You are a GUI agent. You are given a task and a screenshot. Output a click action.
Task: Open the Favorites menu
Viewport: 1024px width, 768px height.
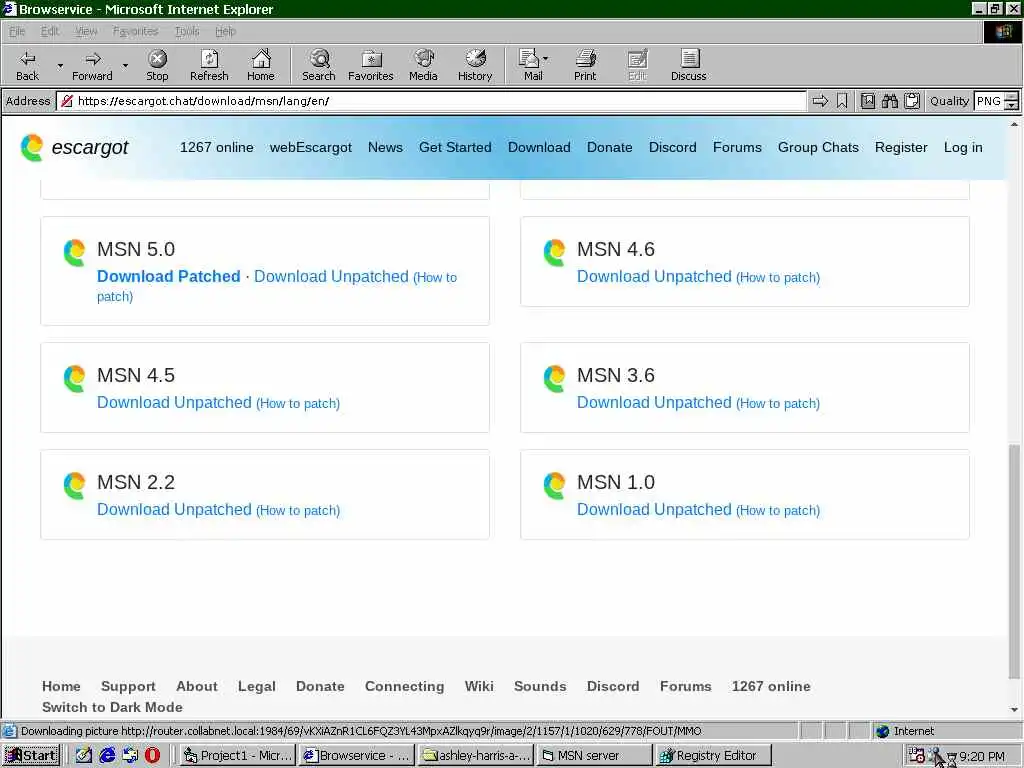point(135,31)
